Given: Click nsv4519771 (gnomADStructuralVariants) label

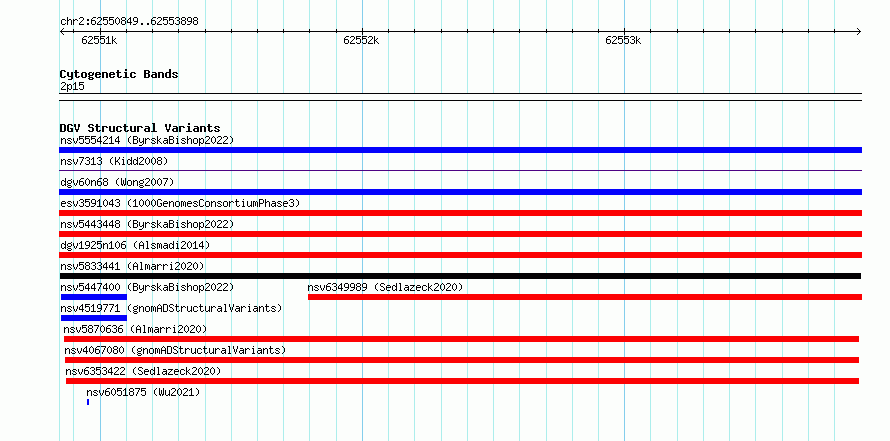Looking at the screenshot, I should coord(171,308).
